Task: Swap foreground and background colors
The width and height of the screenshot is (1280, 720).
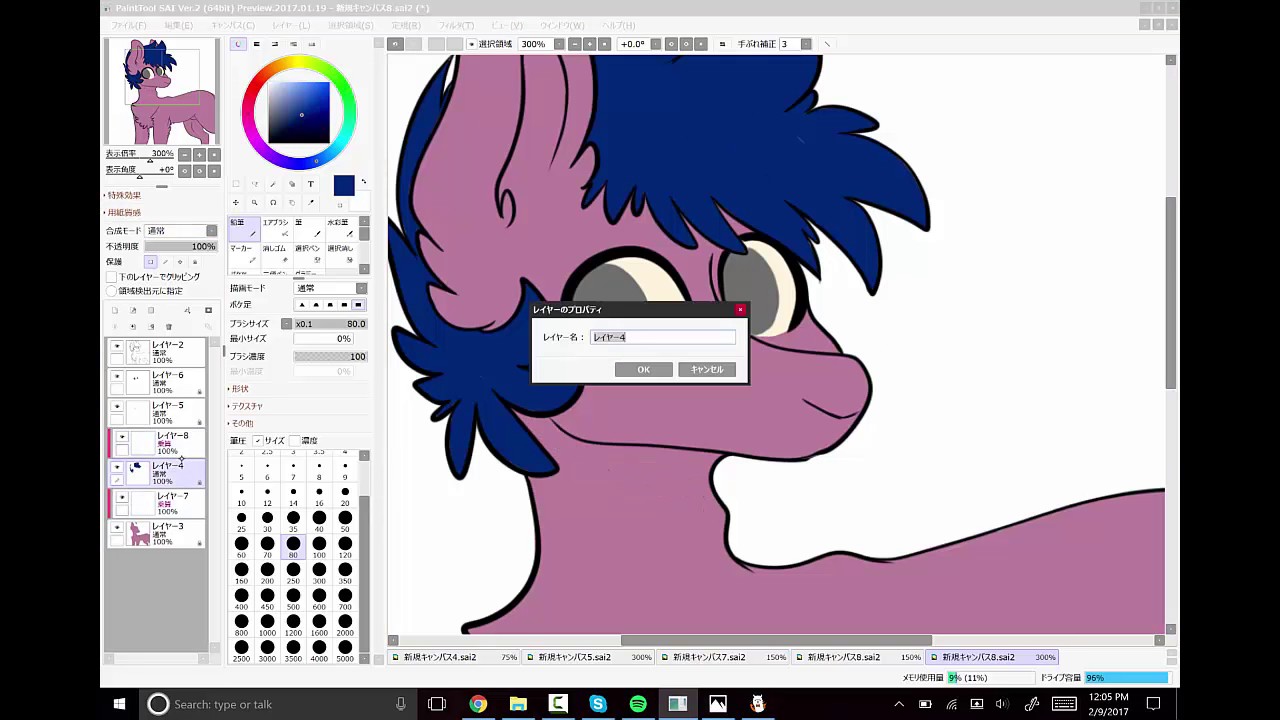Action: (x=363, y=181)
